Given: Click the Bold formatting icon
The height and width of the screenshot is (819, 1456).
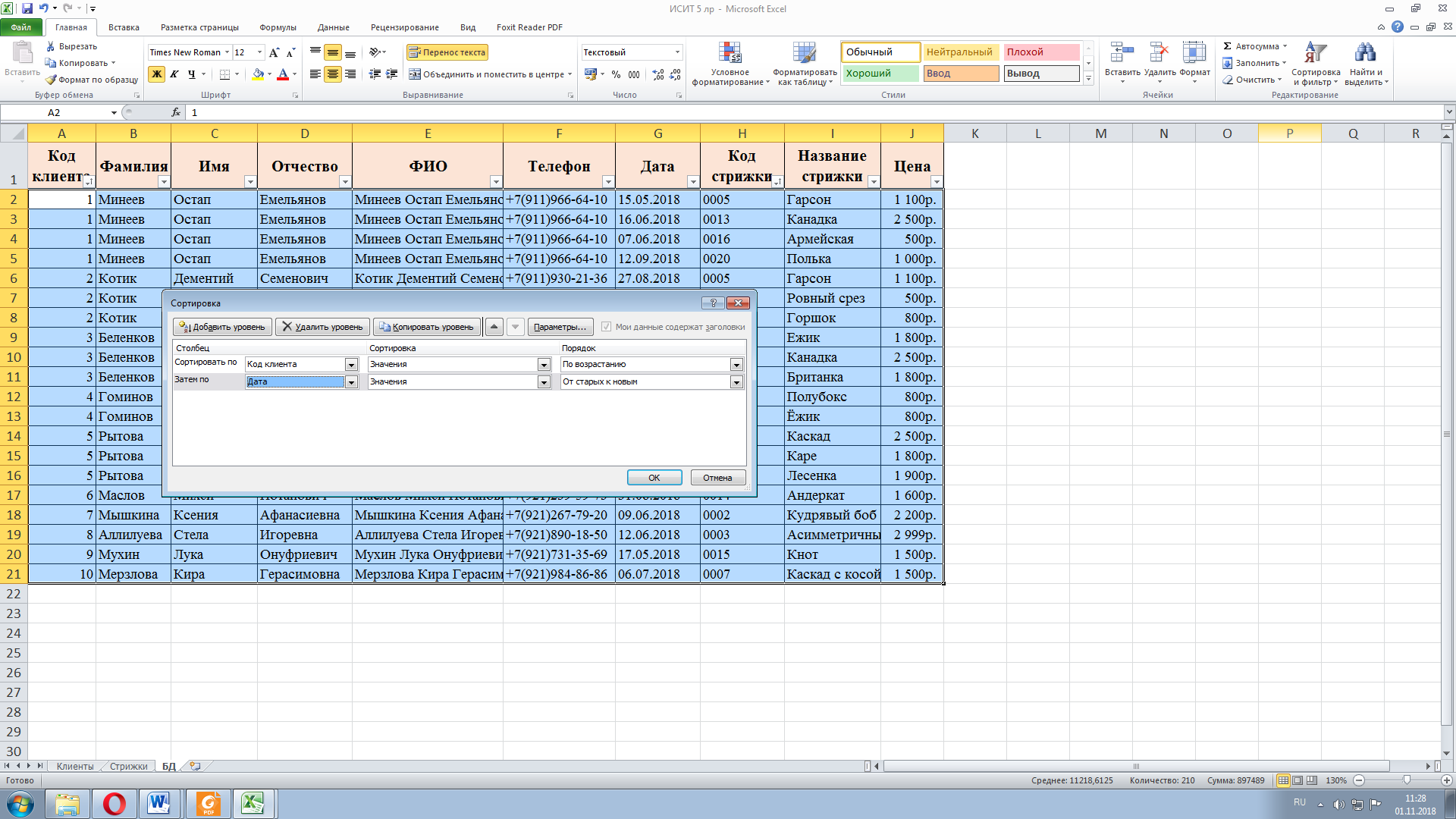Looking at the screenshot, I should tap(157, 74).
